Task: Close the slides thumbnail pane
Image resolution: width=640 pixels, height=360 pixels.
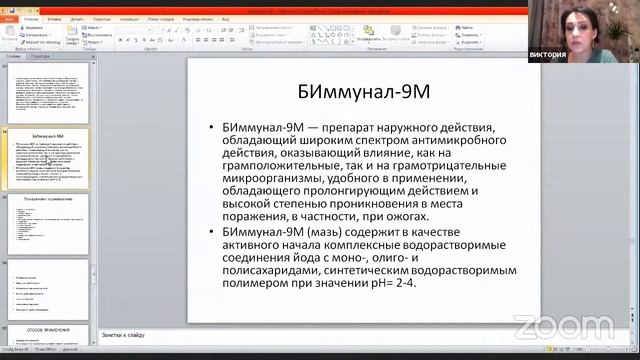Action: point(93,56)
